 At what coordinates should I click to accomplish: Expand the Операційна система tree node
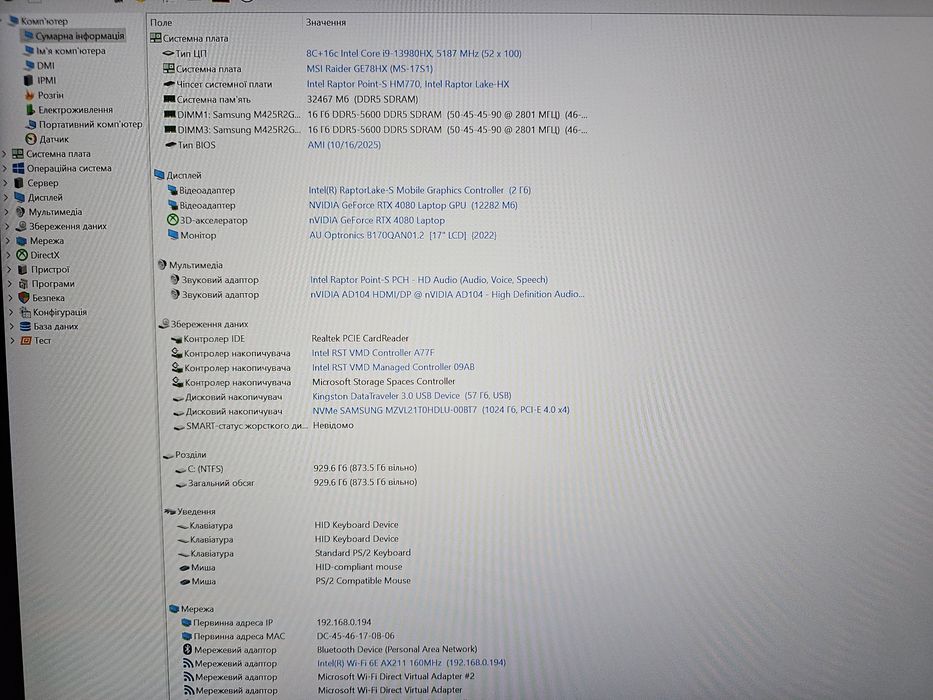(x=5, y=168)
